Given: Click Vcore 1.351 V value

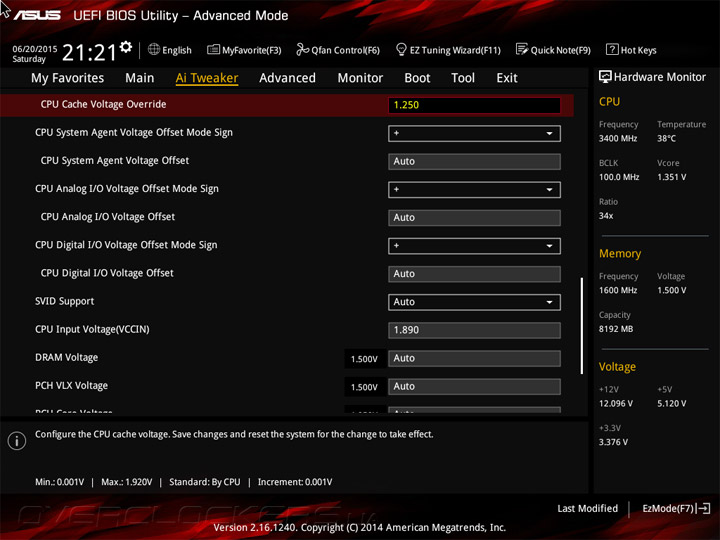Looking at the screenshot, I should coord(671,177).
